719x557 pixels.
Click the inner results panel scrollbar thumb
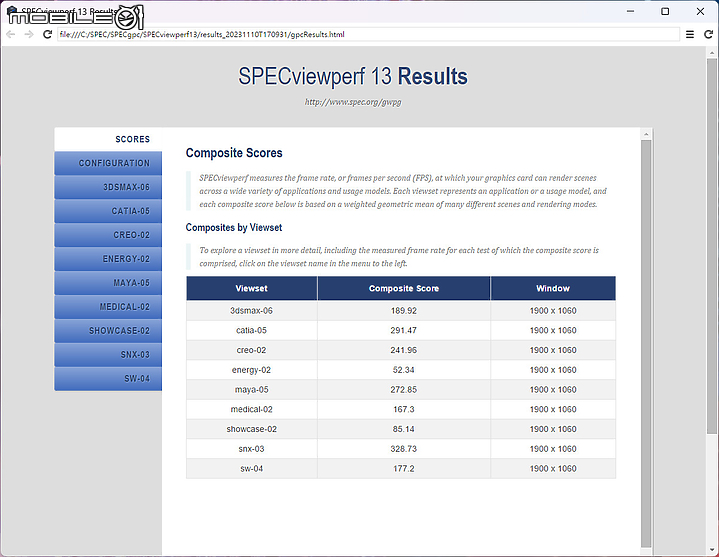point(646,343)
